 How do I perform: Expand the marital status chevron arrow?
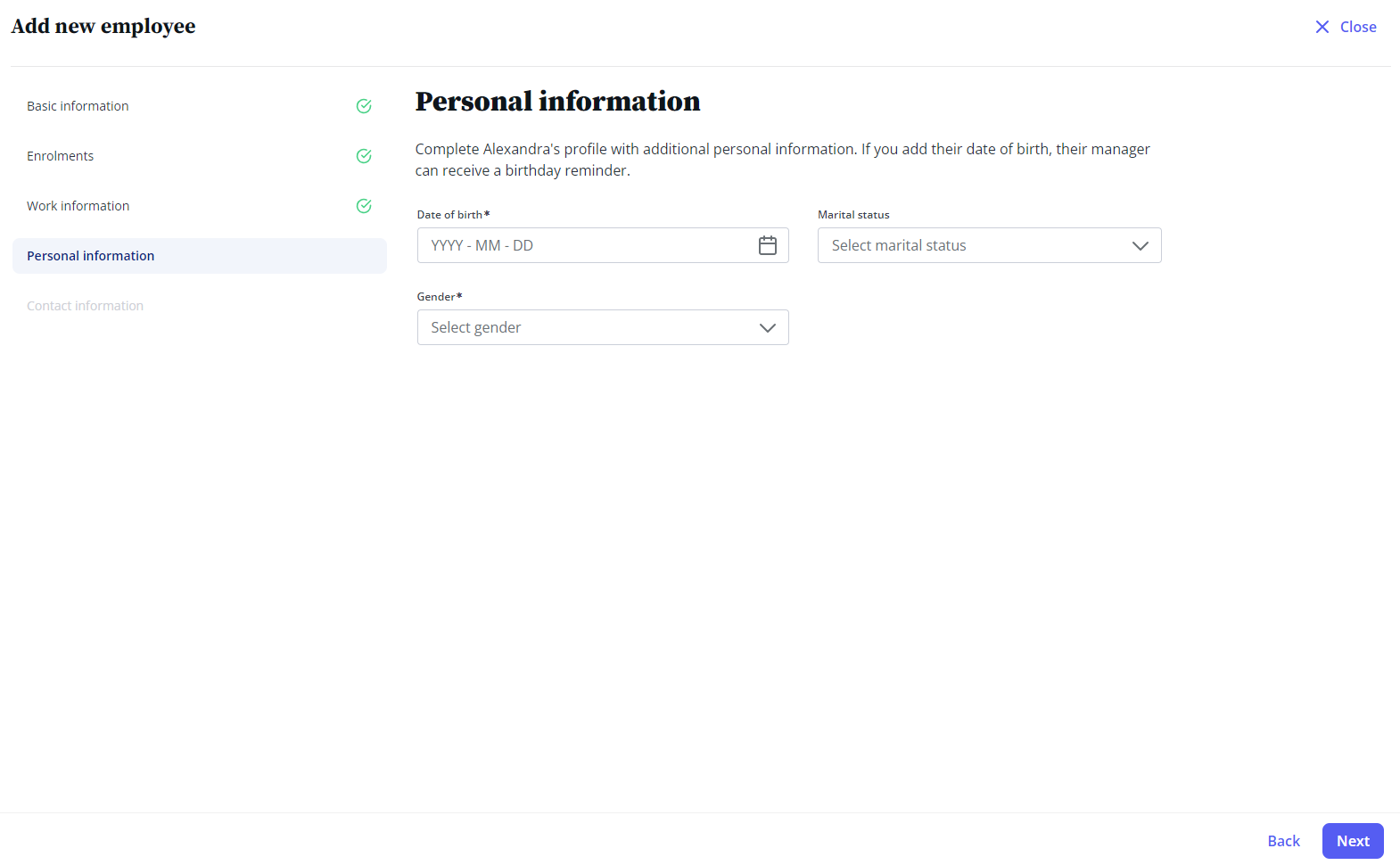click(1140, 246)
